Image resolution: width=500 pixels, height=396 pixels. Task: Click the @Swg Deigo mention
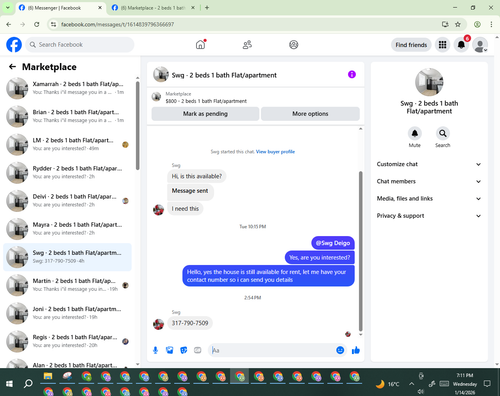click(333, 243)
